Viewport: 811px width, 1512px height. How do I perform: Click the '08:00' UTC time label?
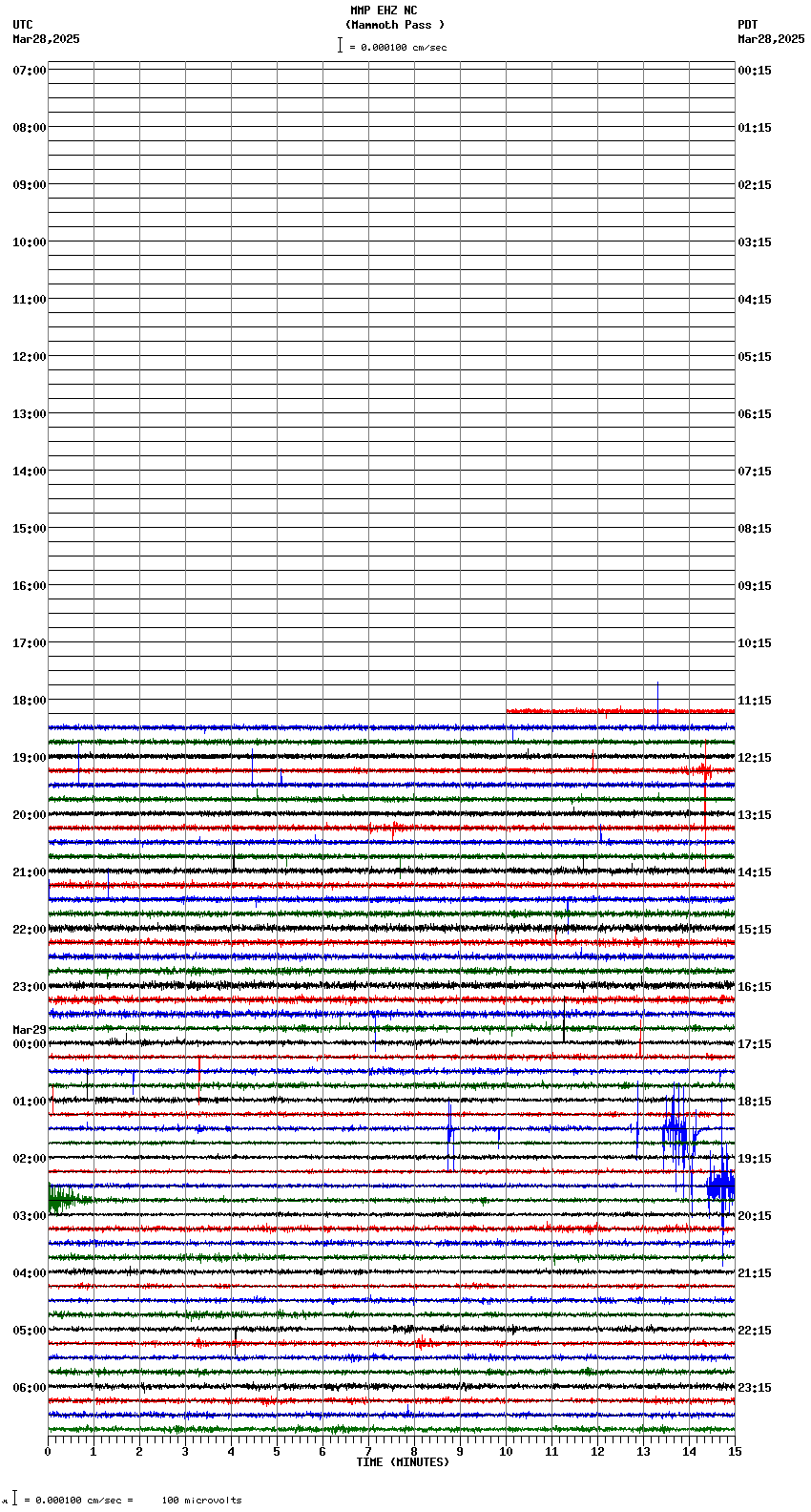[30, 128]
